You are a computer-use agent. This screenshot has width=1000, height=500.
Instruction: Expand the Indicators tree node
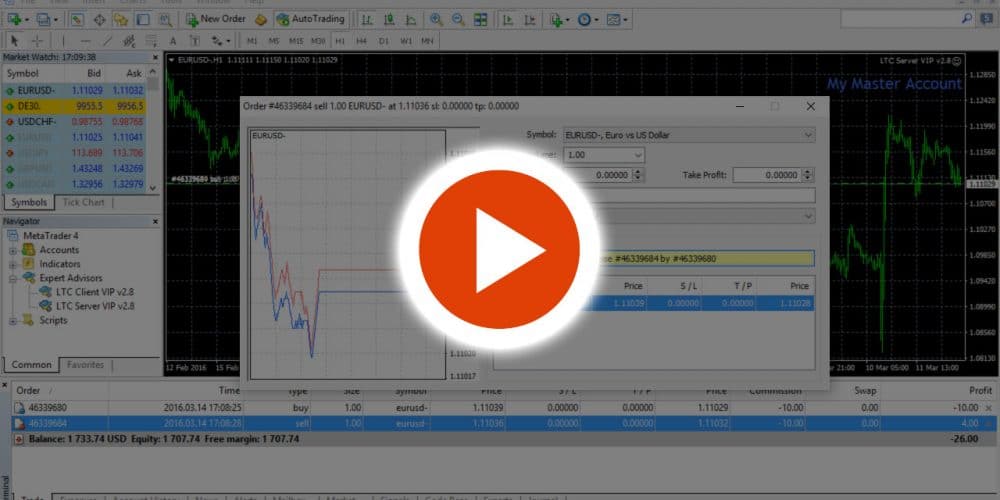(13, 264)
